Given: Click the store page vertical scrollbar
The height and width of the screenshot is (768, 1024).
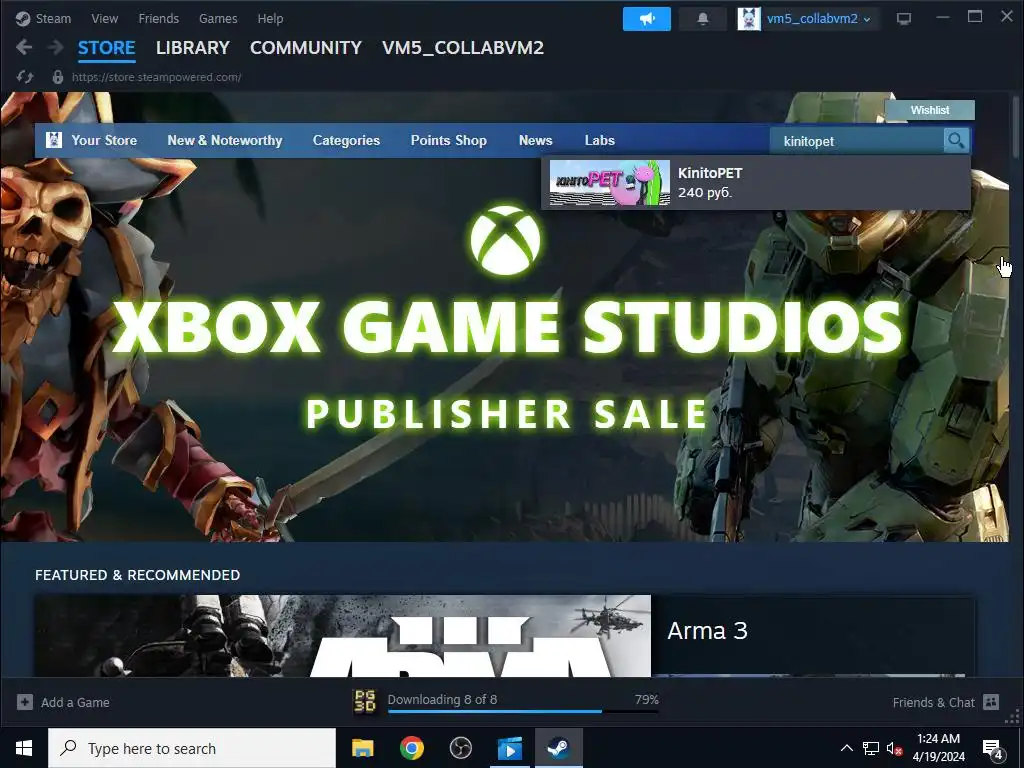Looking at the screenshot, I should point(1016,127).
